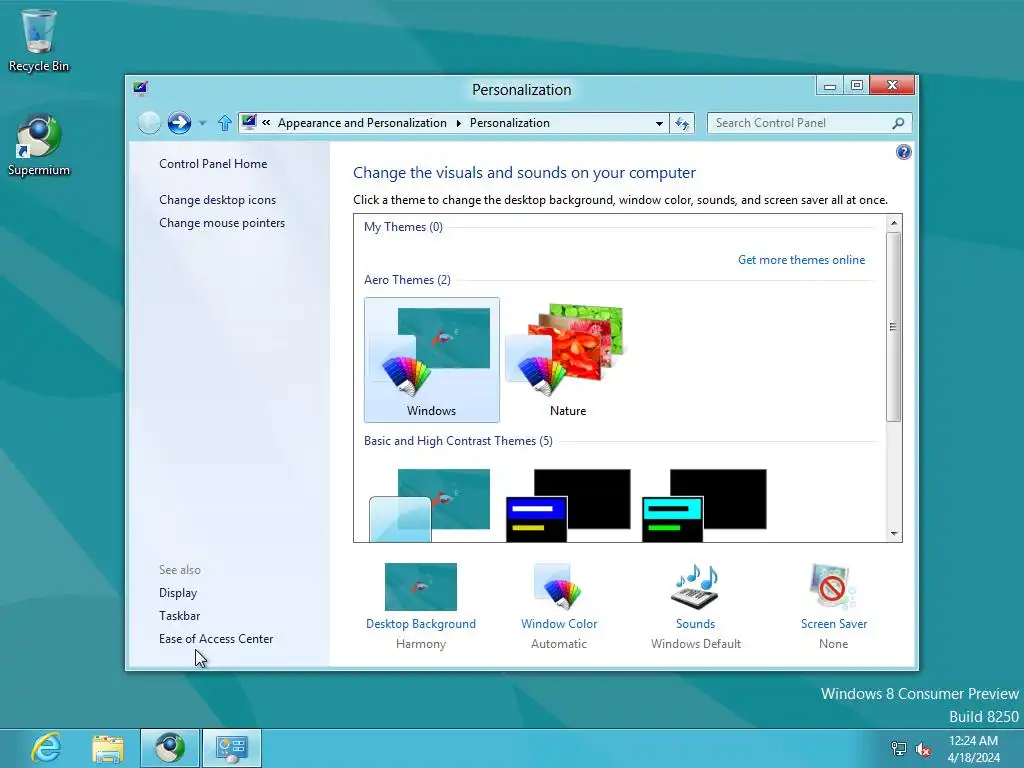This screenshot has height=768, width=1024.
Task: Open the Supermium desktop shortcut
Action: coord(39,145)
